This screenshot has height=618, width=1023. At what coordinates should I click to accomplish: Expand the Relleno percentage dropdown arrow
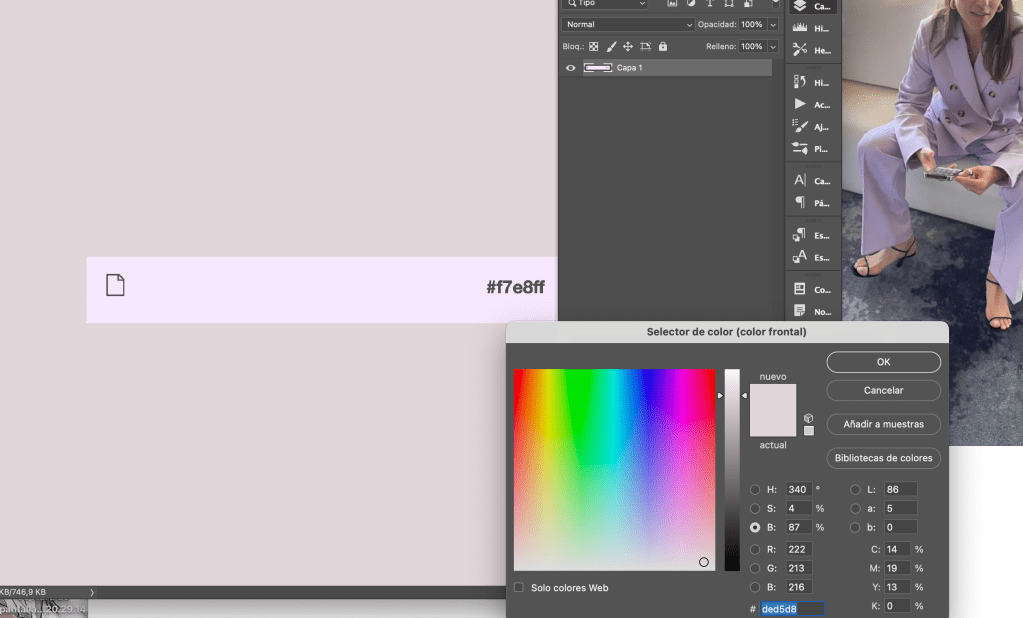coord(773,46)
